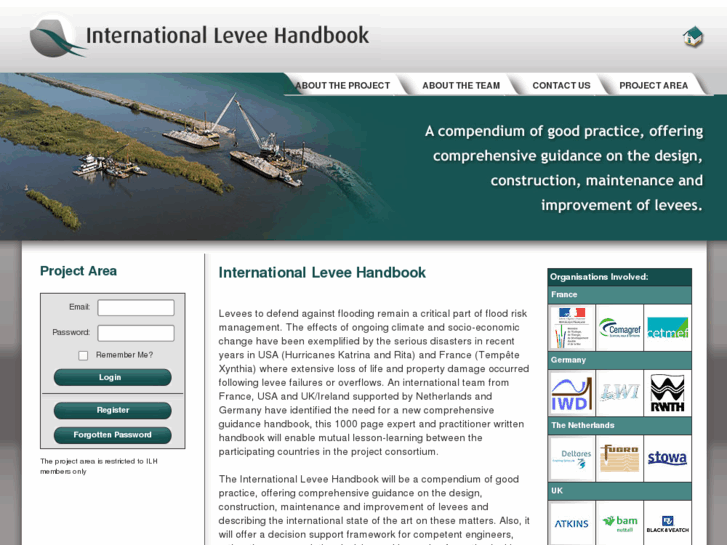Click the home icon in the header
727x545 pixels.
pyautogui.click(x=693, y=38)
